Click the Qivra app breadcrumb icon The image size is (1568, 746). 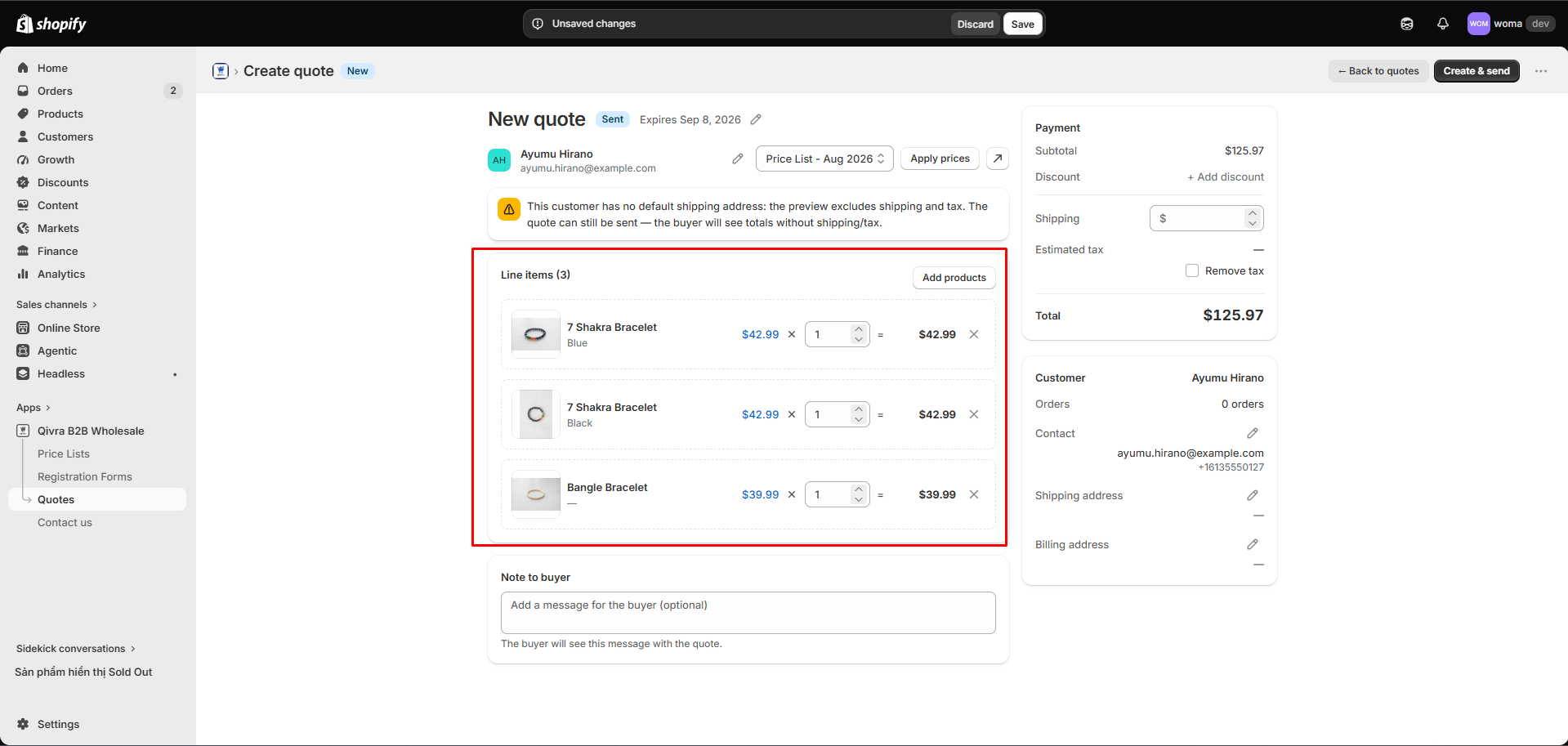pos(221,71)
